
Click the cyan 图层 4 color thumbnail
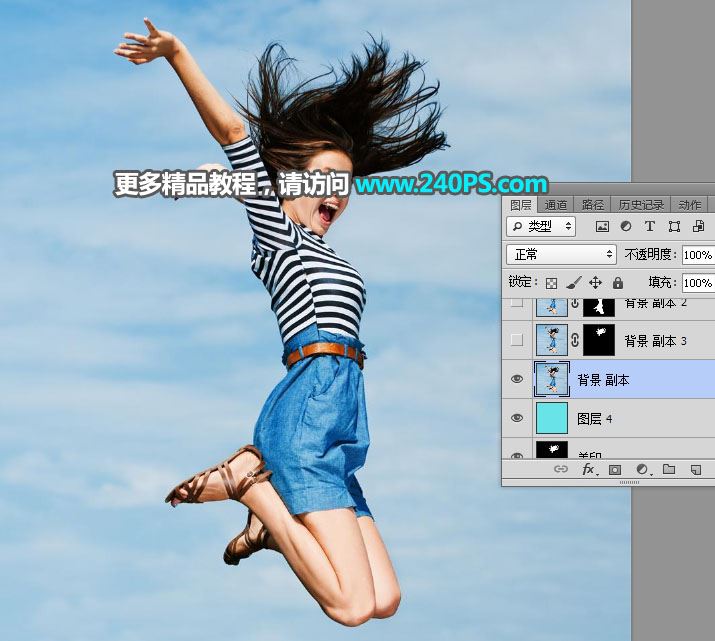point(552,418)
